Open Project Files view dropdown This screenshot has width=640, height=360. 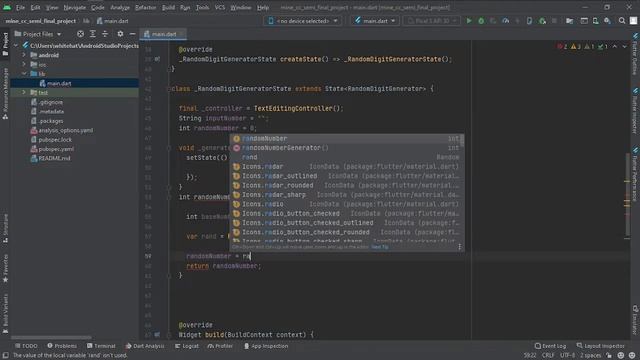pos(38,34)
